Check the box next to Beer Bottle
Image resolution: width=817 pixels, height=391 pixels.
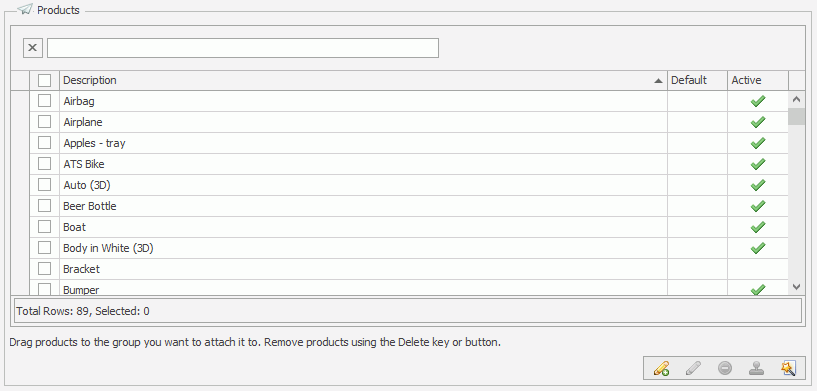click(x=44, y=205)
